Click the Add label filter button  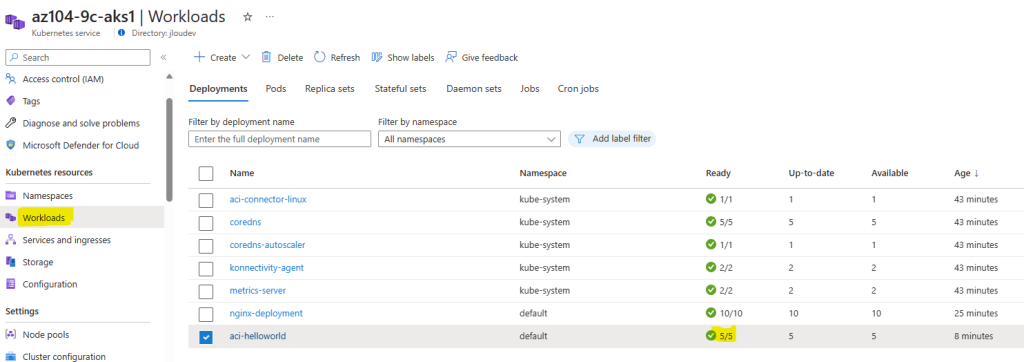point(612,139)
